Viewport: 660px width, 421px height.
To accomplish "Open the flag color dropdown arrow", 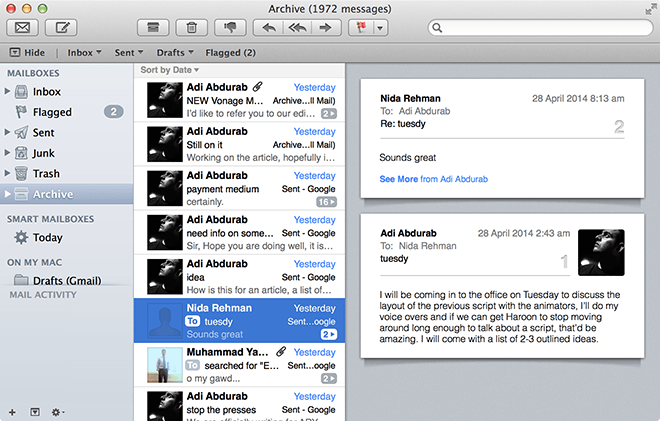I will point(381,27).
